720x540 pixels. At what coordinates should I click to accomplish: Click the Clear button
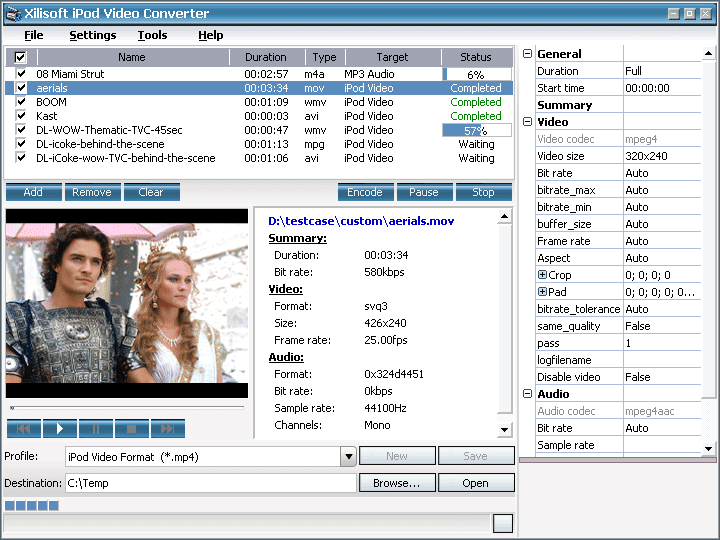[x=152, y=192]
